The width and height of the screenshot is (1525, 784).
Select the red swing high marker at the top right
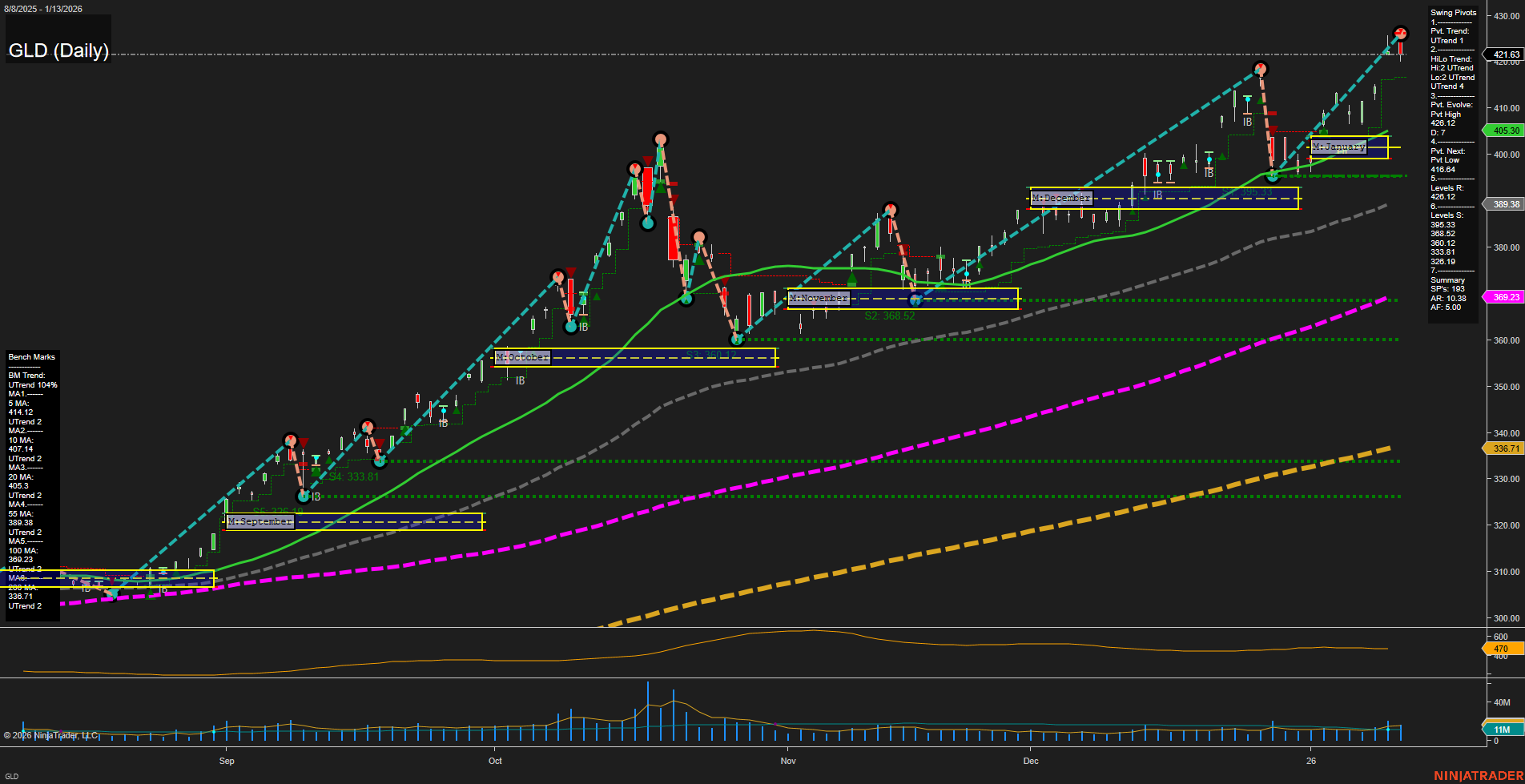click(x=1402, y=34)
